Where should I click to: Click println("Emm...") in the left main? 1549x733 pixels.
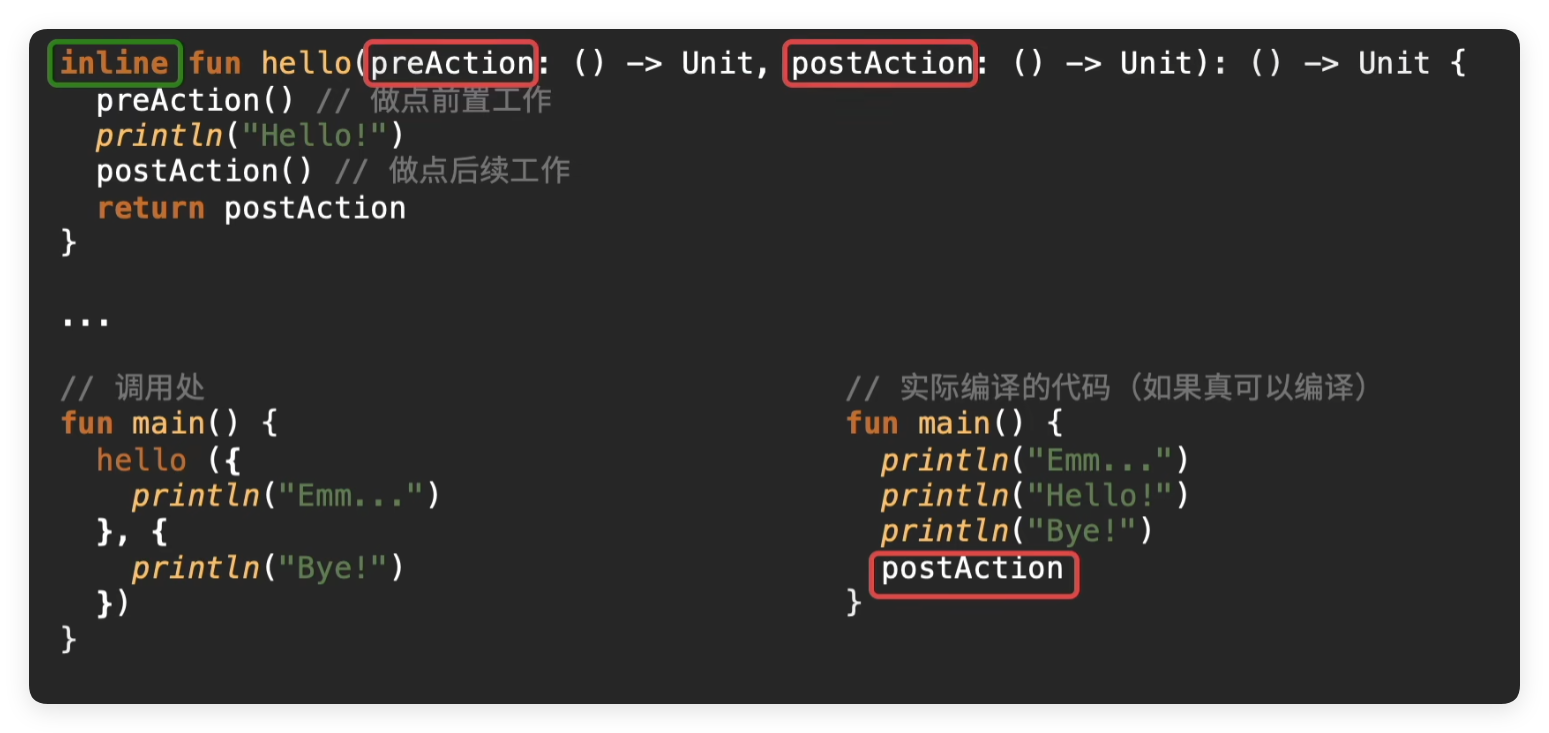[286, 496]
